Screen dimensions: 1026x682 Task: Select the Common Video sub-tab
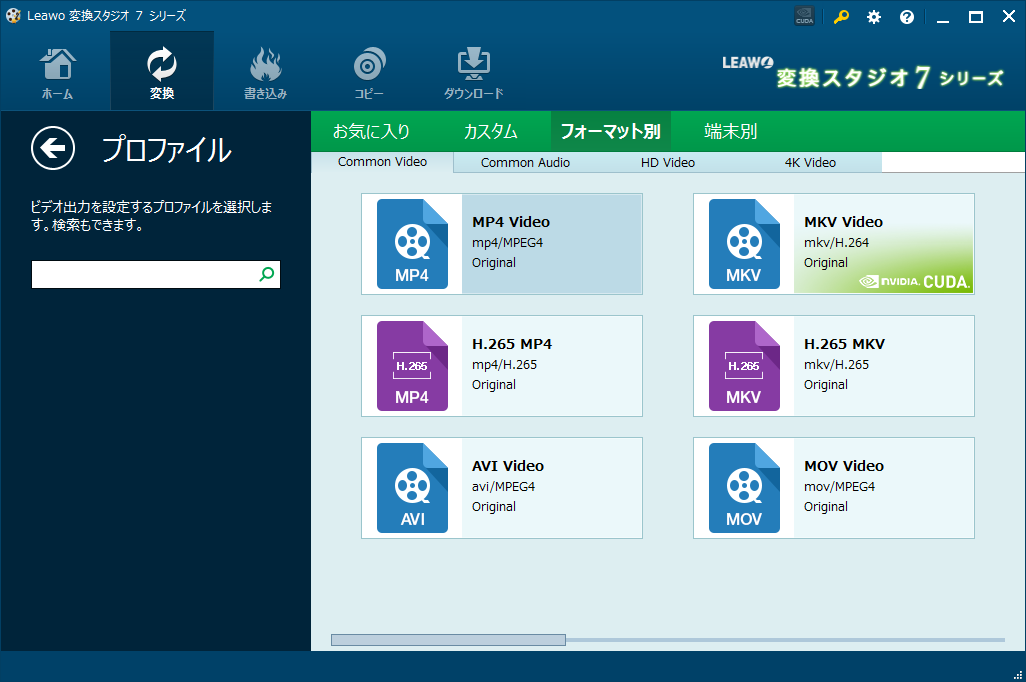tap(382, 162)
